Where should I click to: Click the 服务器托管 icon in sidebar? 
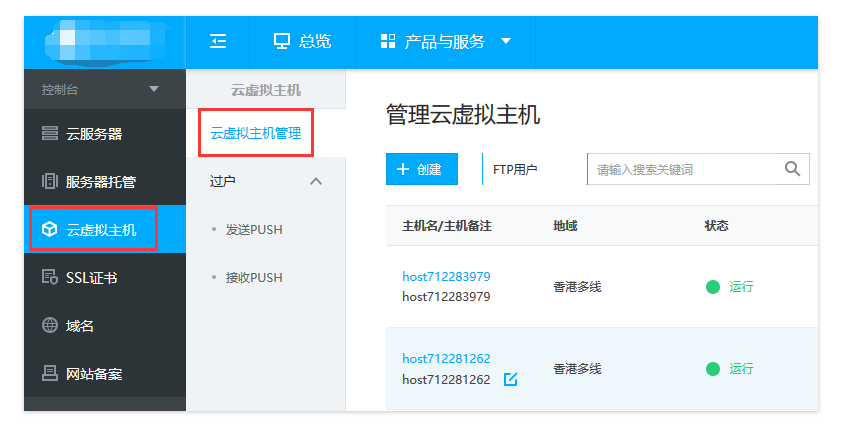tap(49, 181)
